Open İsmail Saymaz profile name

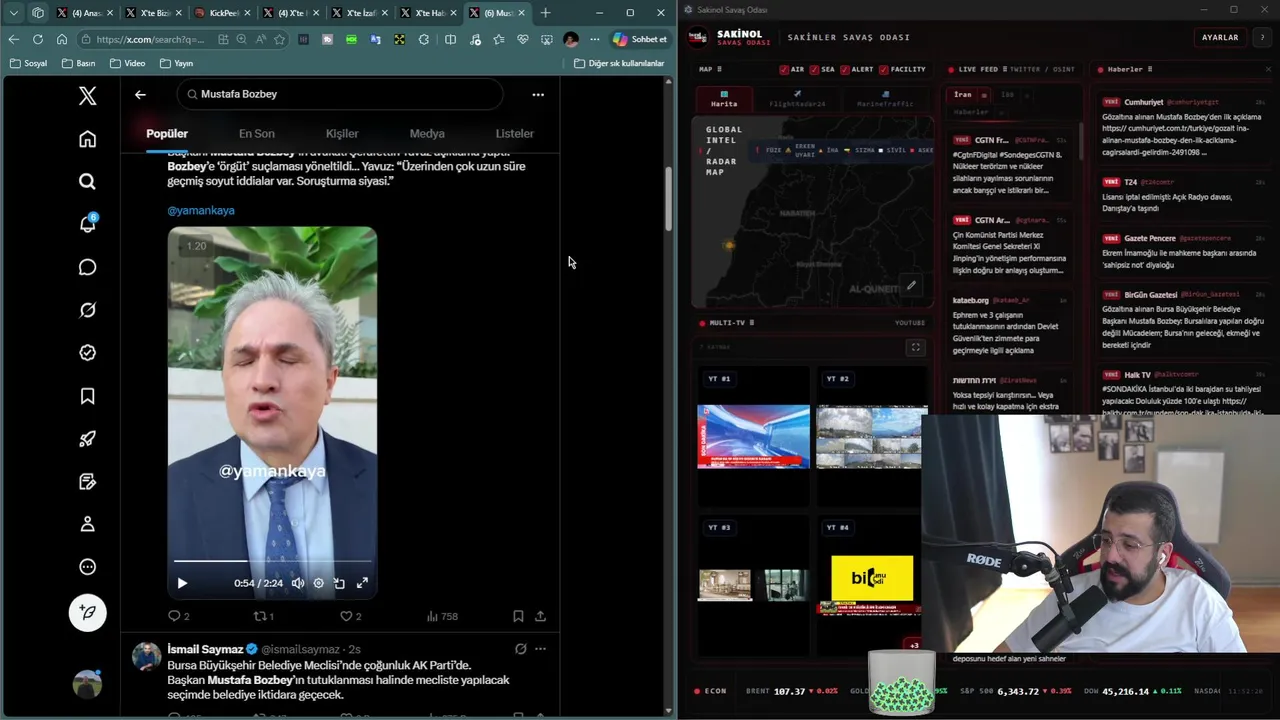pos(205,649)
